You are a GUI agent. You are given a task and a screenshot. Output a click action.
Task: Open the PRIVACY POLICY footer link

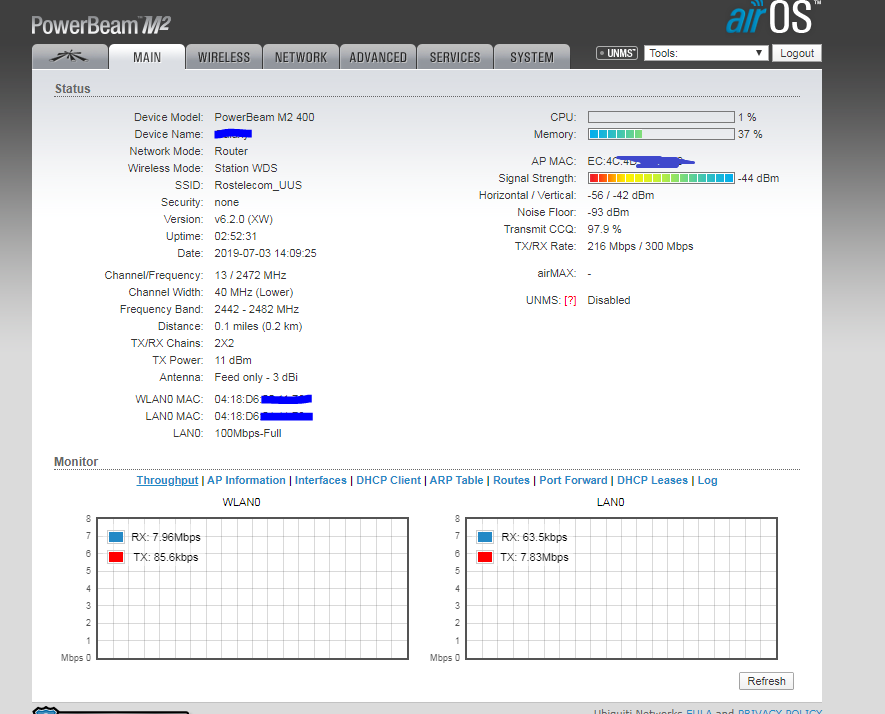779,711
